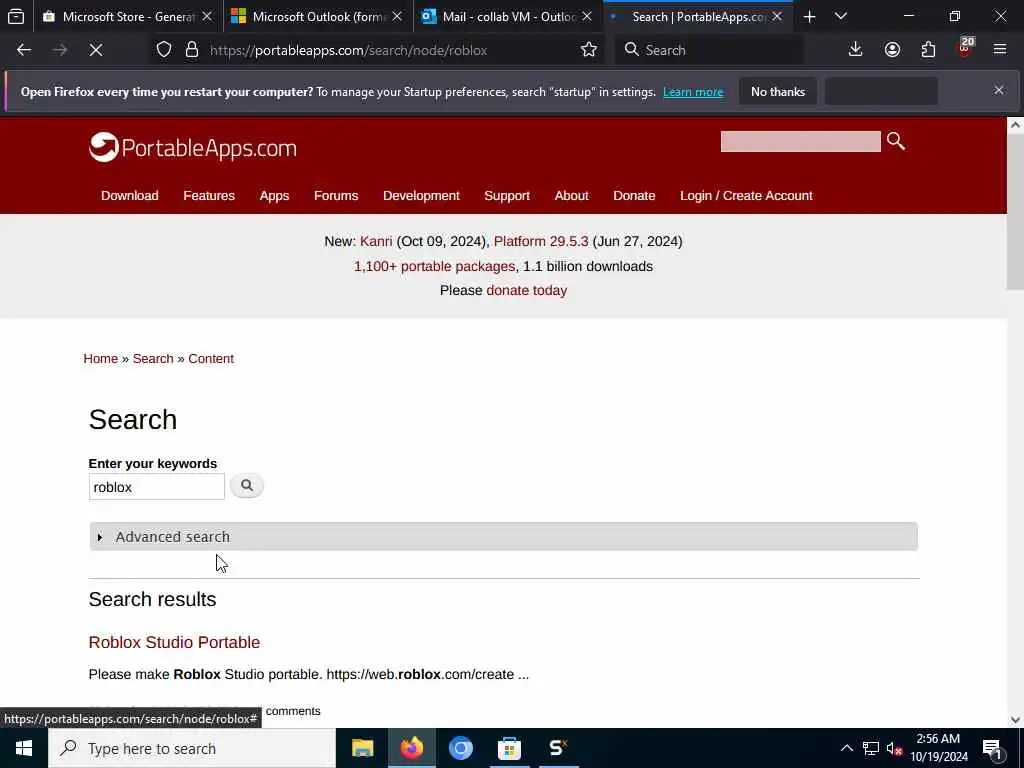Open the Firefox account profile icon

[892, 50]
